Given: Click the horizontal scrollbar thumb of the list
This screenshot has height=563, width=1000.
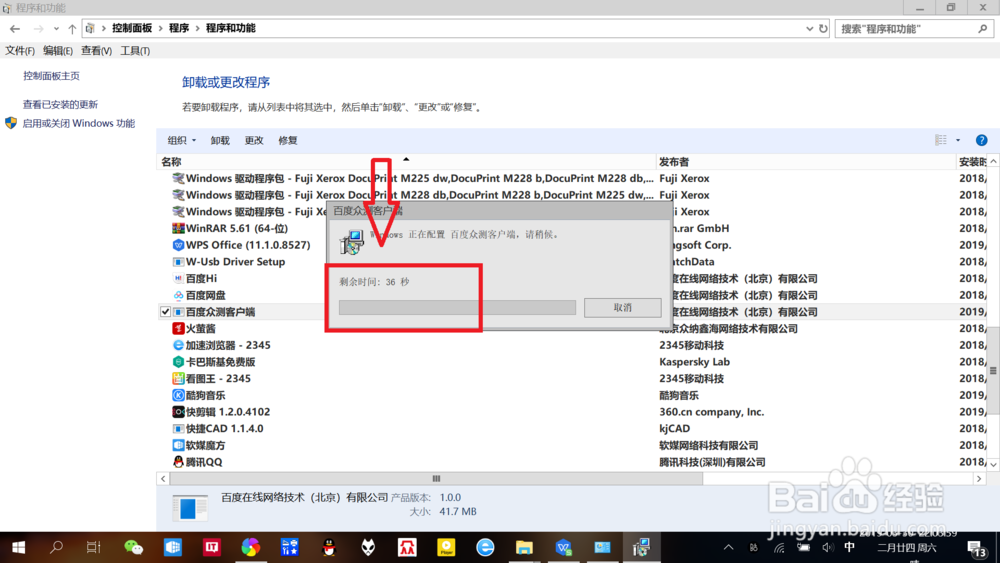Looking at the screenshot, I should (436, 478).
